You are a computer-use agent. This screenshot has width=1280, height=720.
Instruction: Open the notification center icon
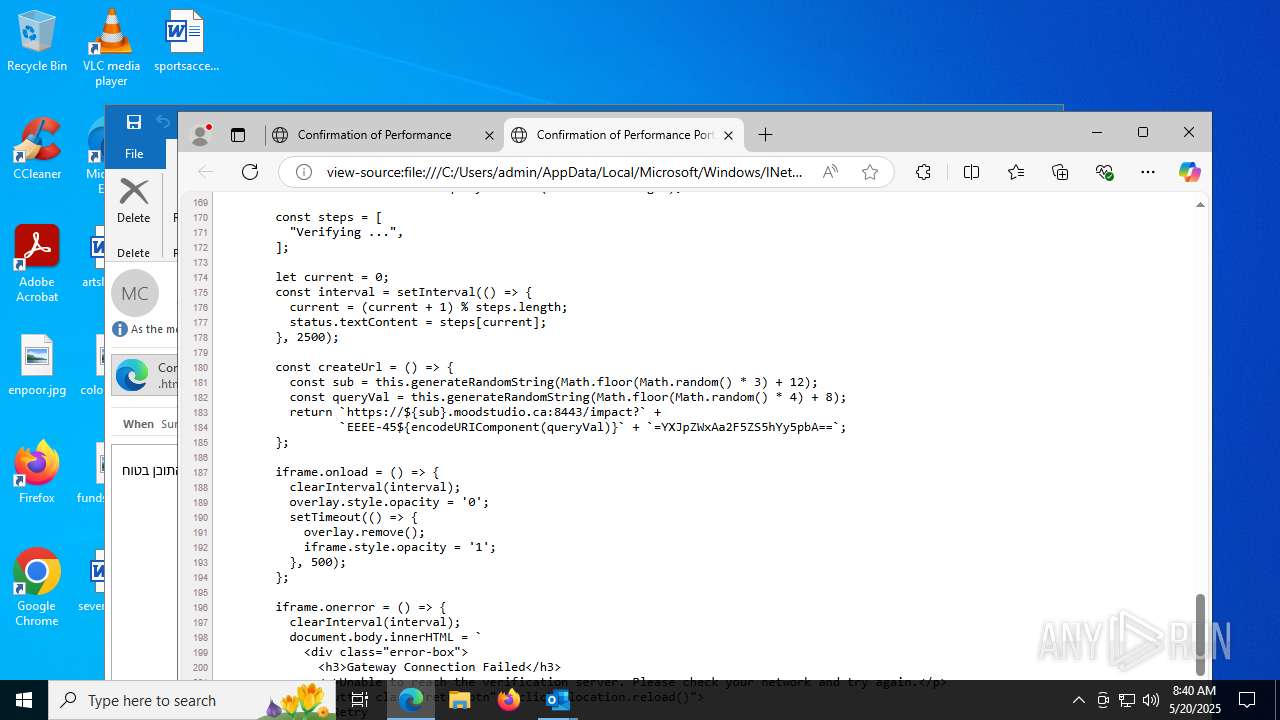(x=1247, y=700)
